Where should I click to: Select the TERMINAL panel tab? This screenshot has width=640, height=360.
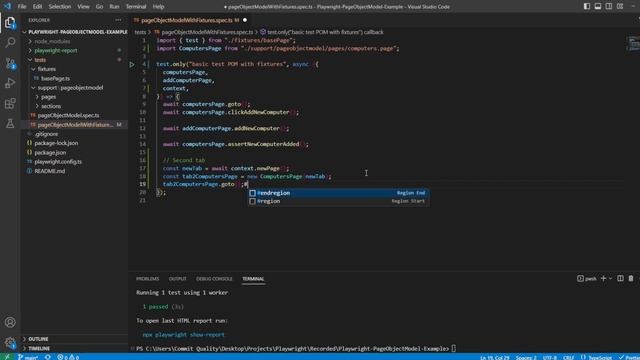point(253,279)
